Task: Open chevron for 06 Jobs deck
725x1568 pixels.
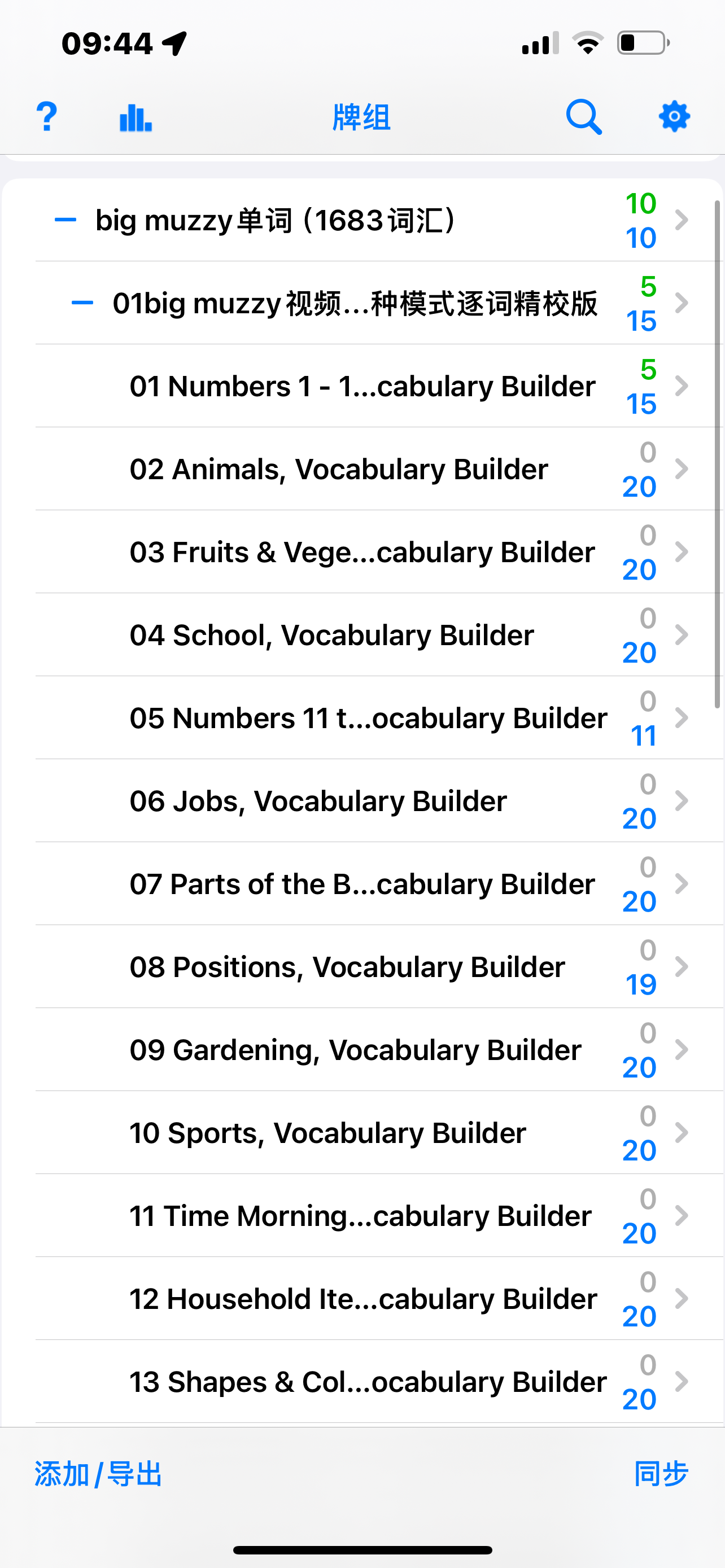Action: 682,800
